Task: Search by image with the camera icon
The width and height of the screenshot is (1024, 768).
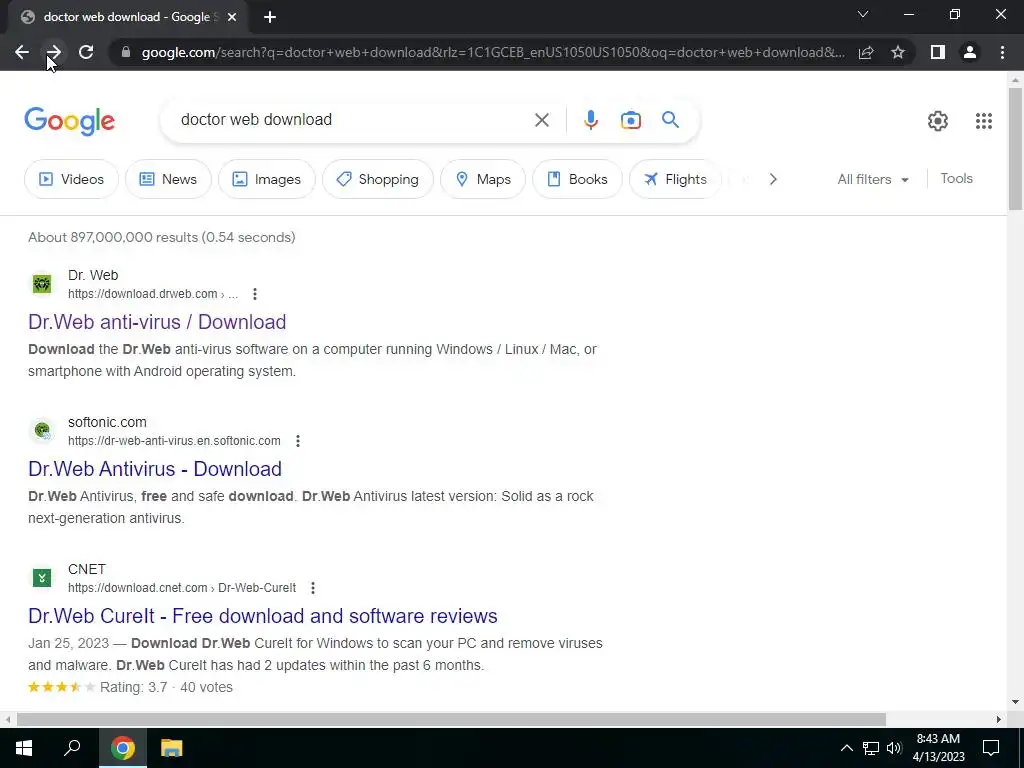Action: tap(630, 120)
